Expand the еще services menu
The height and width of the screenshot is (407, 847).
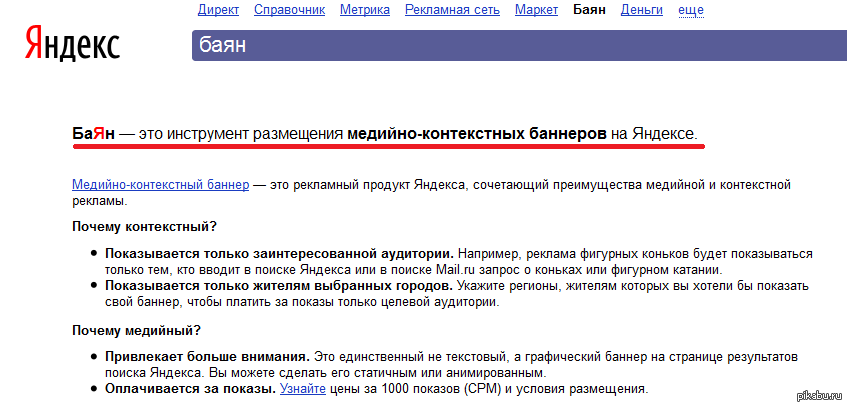point(691,10)
